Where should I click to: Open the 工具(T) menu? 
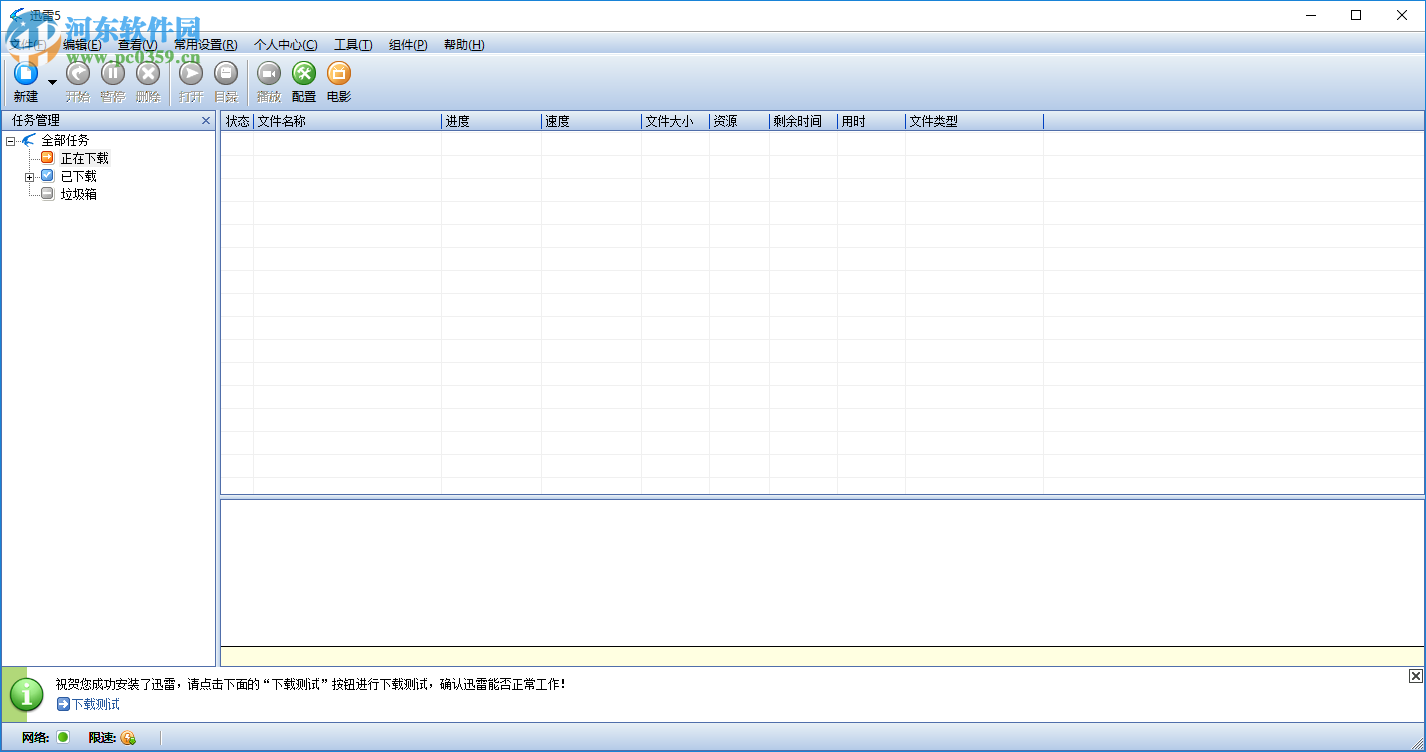(353, 45)
